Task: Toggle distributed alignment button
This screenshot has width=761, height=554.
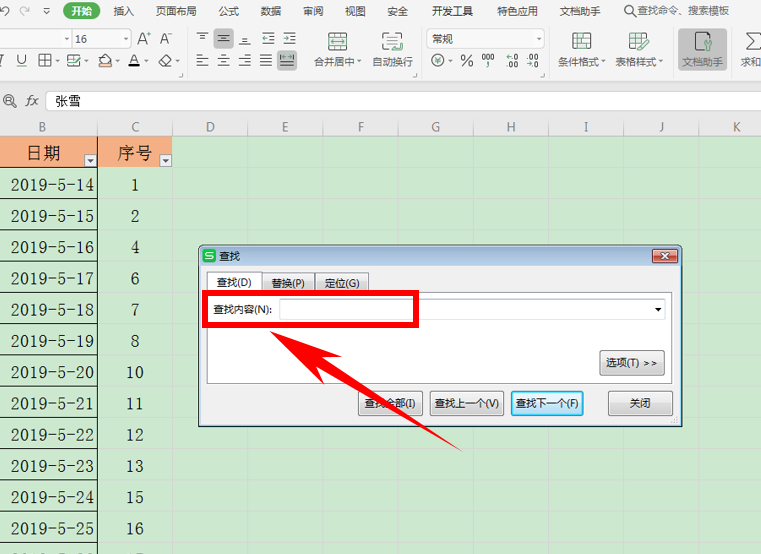Action: click(x=287, y=61)
